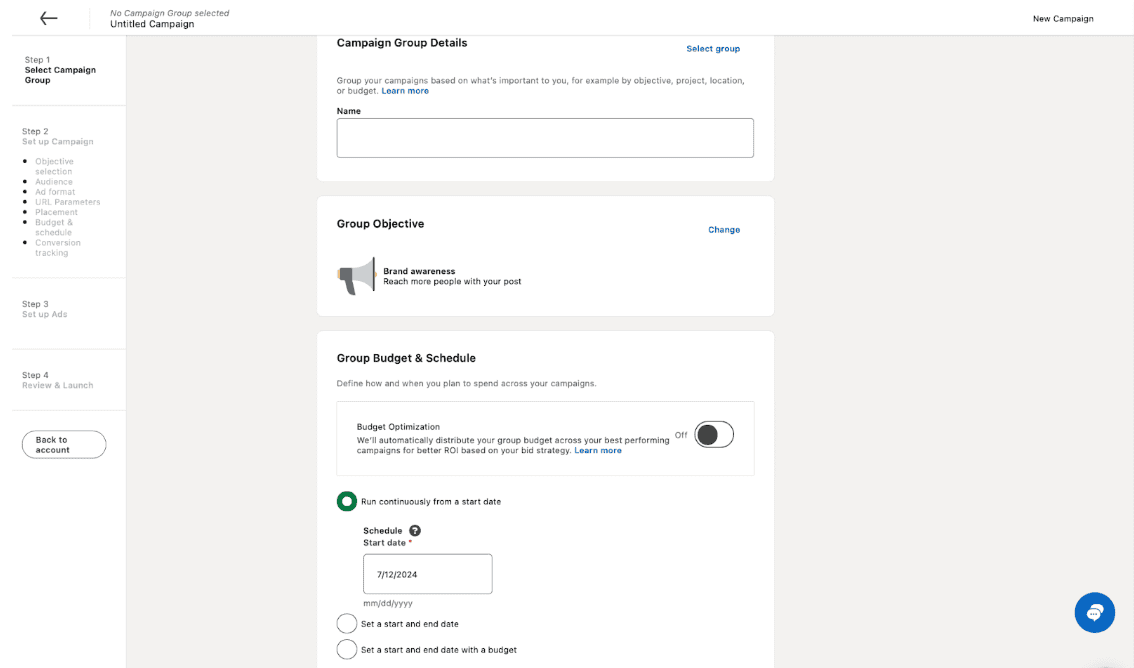This screenshot has width=1134, height=668.
Task: Click the mm/dd/yyyy format hint
Action: (388, 603)
